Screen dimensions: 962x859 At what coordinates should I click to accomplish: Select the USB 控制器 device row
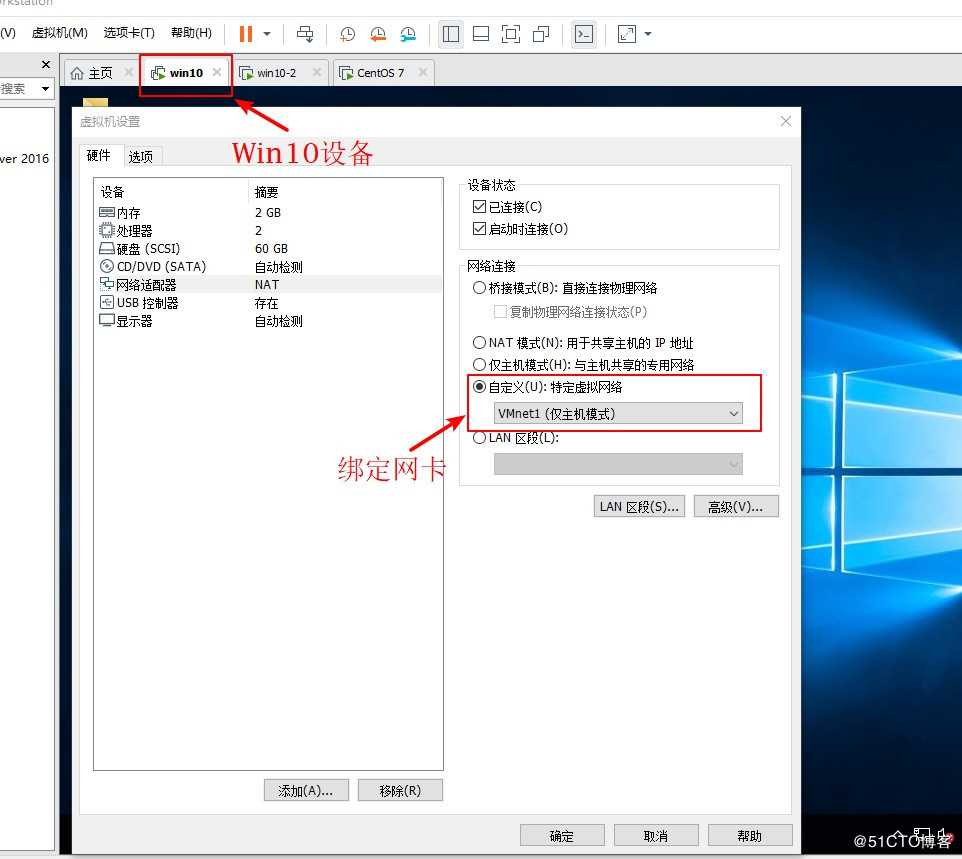click(268, 303)
